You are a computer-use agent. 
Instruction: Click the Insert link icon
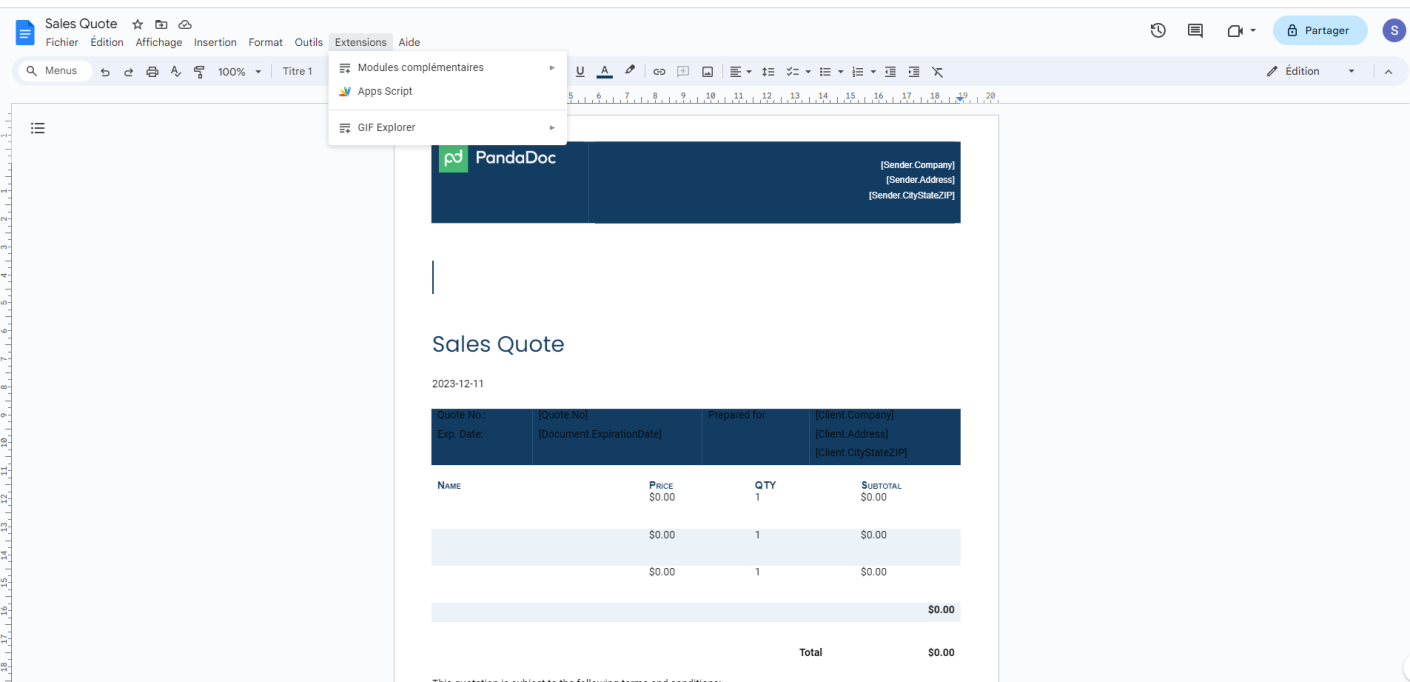pyautogui.click(x=659, y=71)
